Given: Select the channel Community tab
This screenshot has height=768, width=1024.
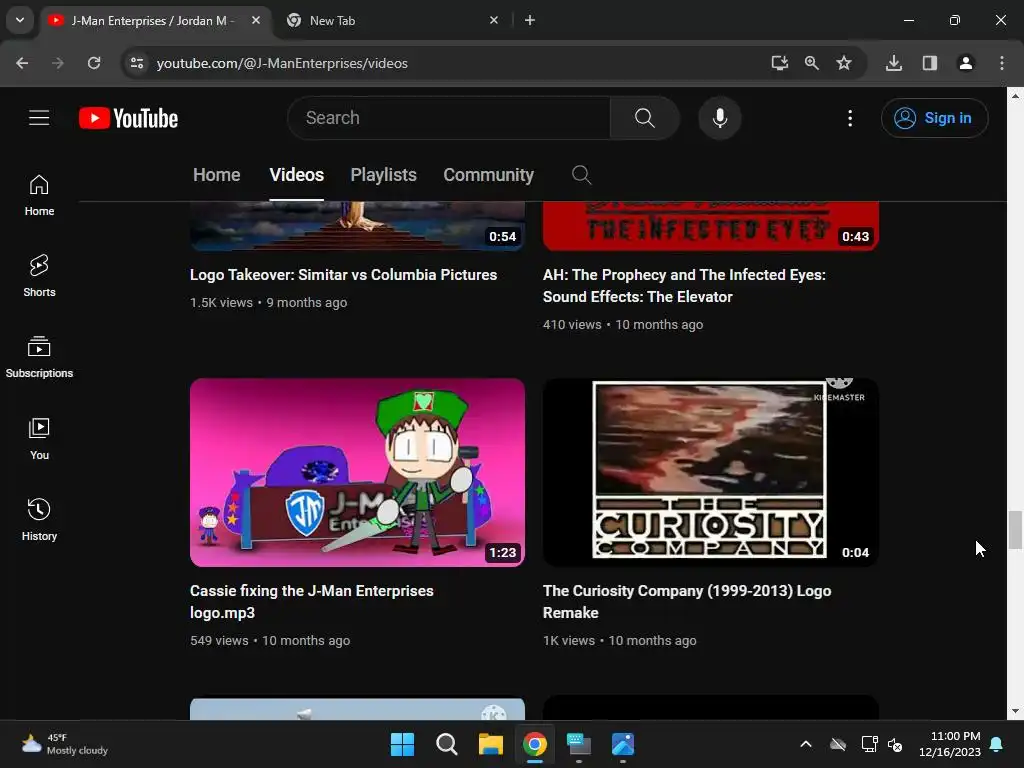Looking at the screenshot, I should click(488, 175).
